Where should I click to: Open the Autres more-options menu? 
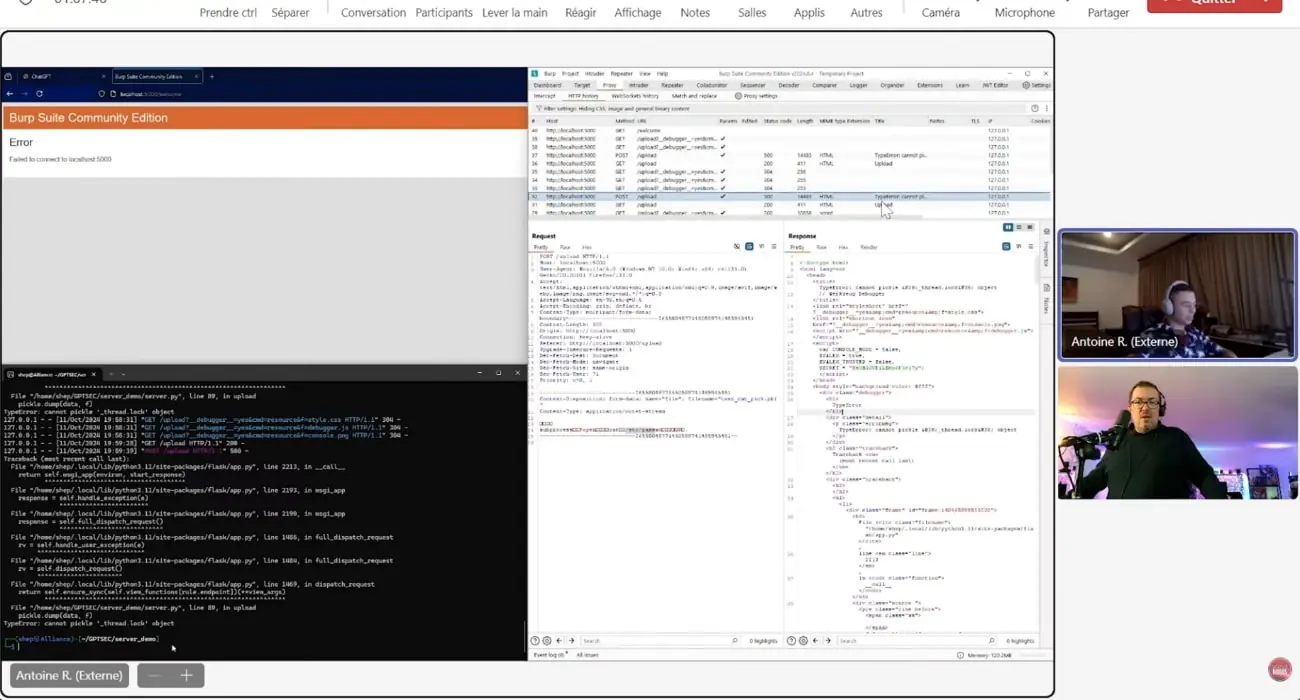click(x=866, y=13)
